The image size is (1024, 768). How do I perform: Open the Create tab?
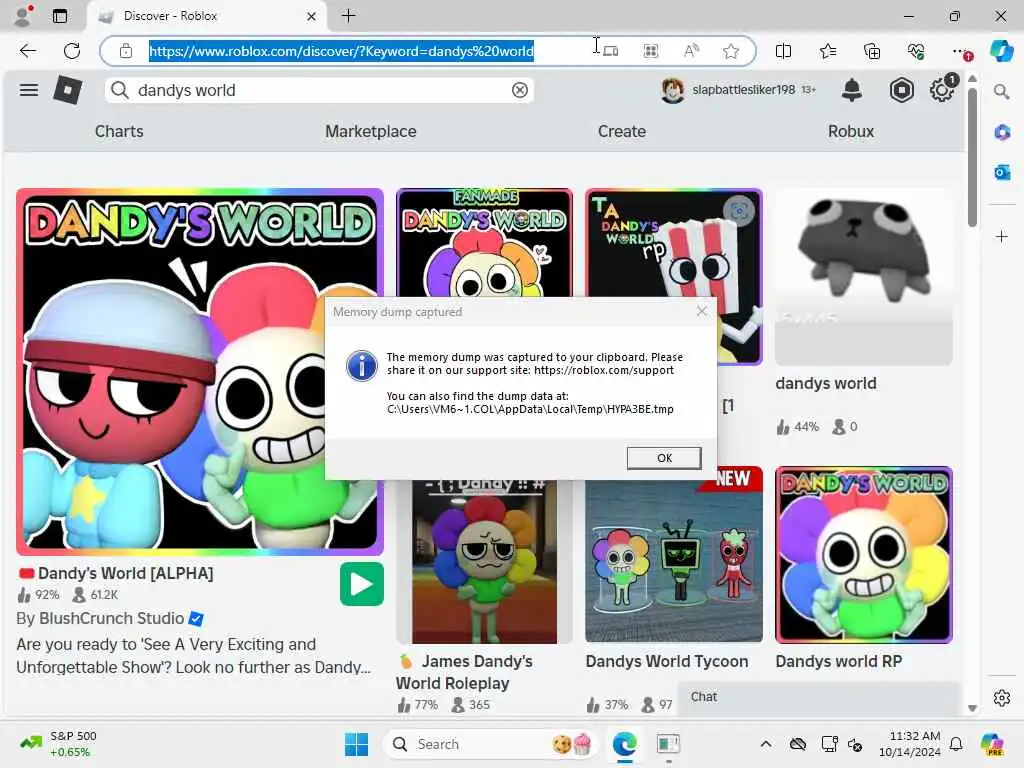coord(622,131)
